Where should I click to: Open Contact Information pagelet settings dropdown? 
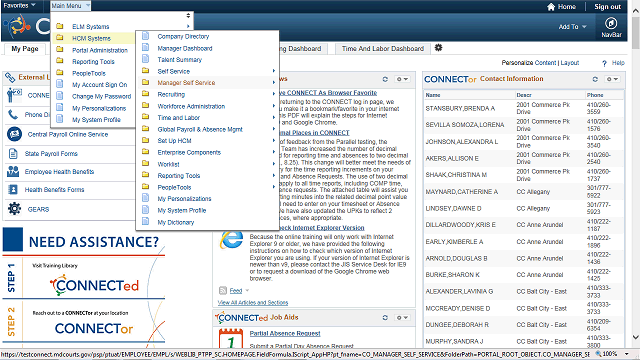(611, 79)
